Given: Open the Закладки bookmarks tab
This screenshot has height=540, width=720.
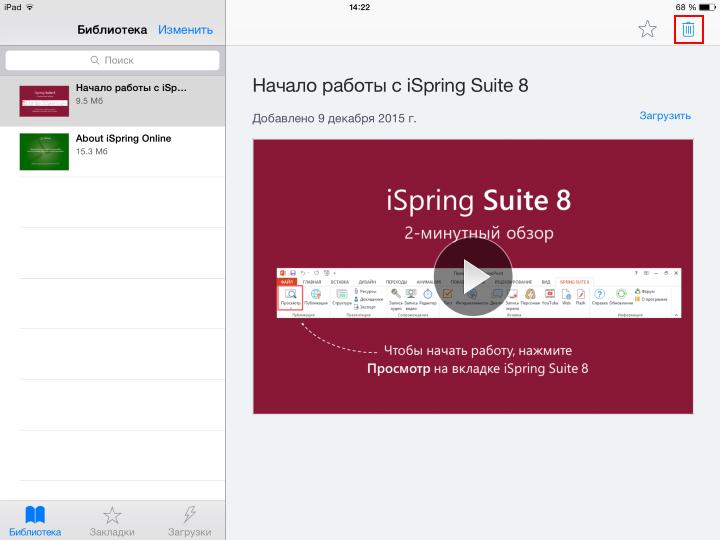Looking at the screenshot, I should coord(112,521).
